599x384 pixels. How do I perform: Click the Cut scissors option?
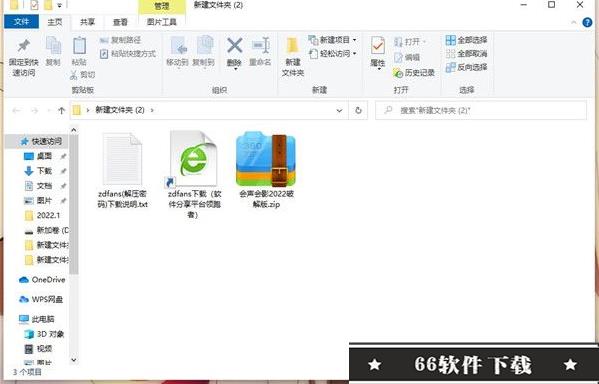(x=83, y=75)
